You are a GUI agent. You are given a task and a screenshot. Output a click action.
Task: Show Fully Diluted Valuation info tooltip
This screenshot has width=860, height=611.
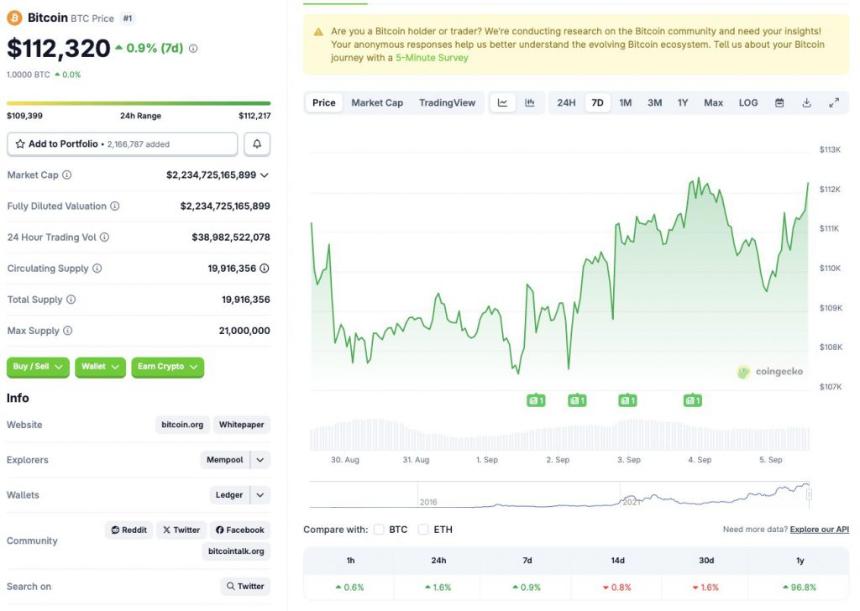115,206
